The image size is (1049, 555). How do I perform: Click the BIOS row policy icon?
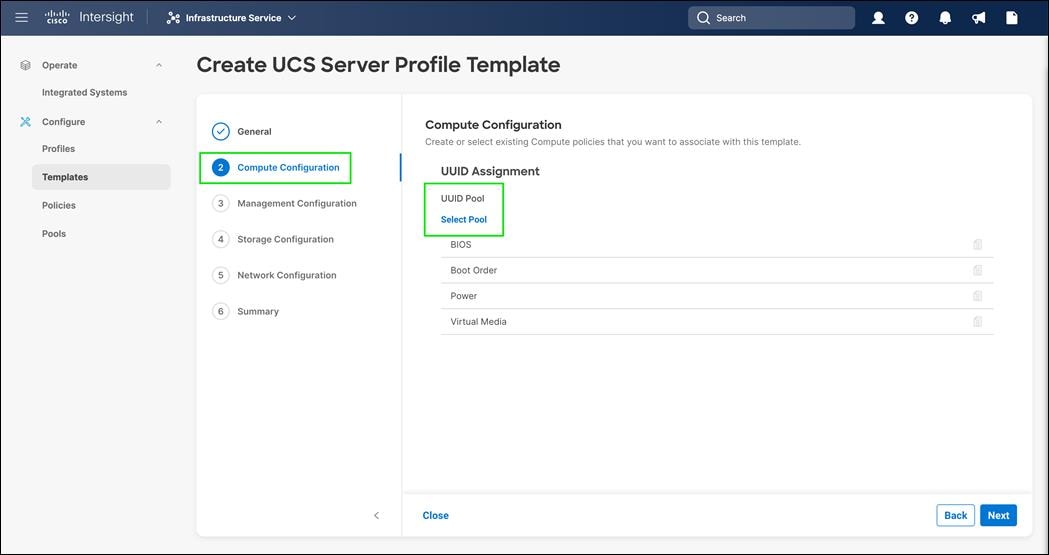tap(977, 245)
